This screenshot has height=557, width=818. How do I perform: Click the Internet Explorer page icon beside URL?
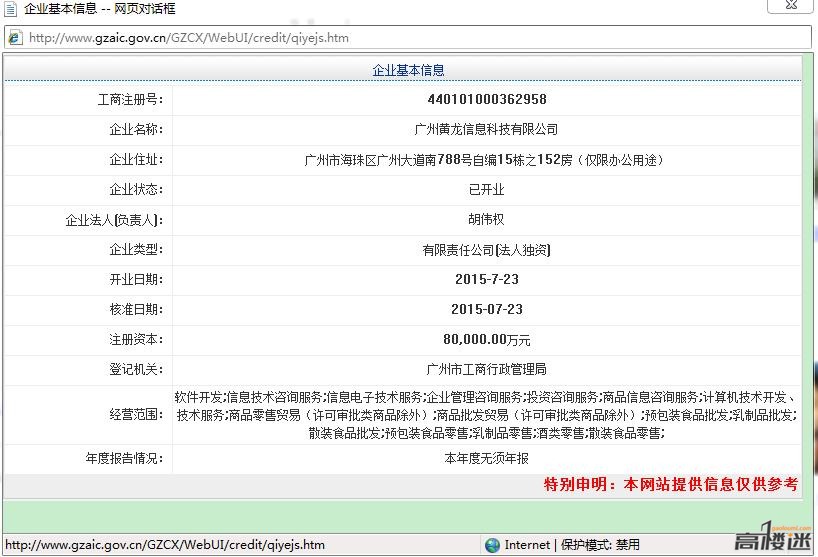(x=15, y=38)
